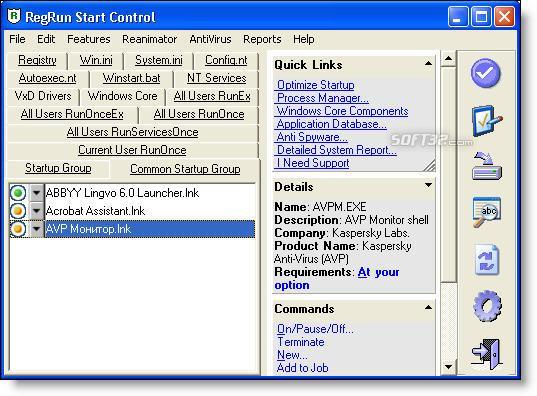
Task: Click the side panel scrollbar thumb
Action: [448, 175]
